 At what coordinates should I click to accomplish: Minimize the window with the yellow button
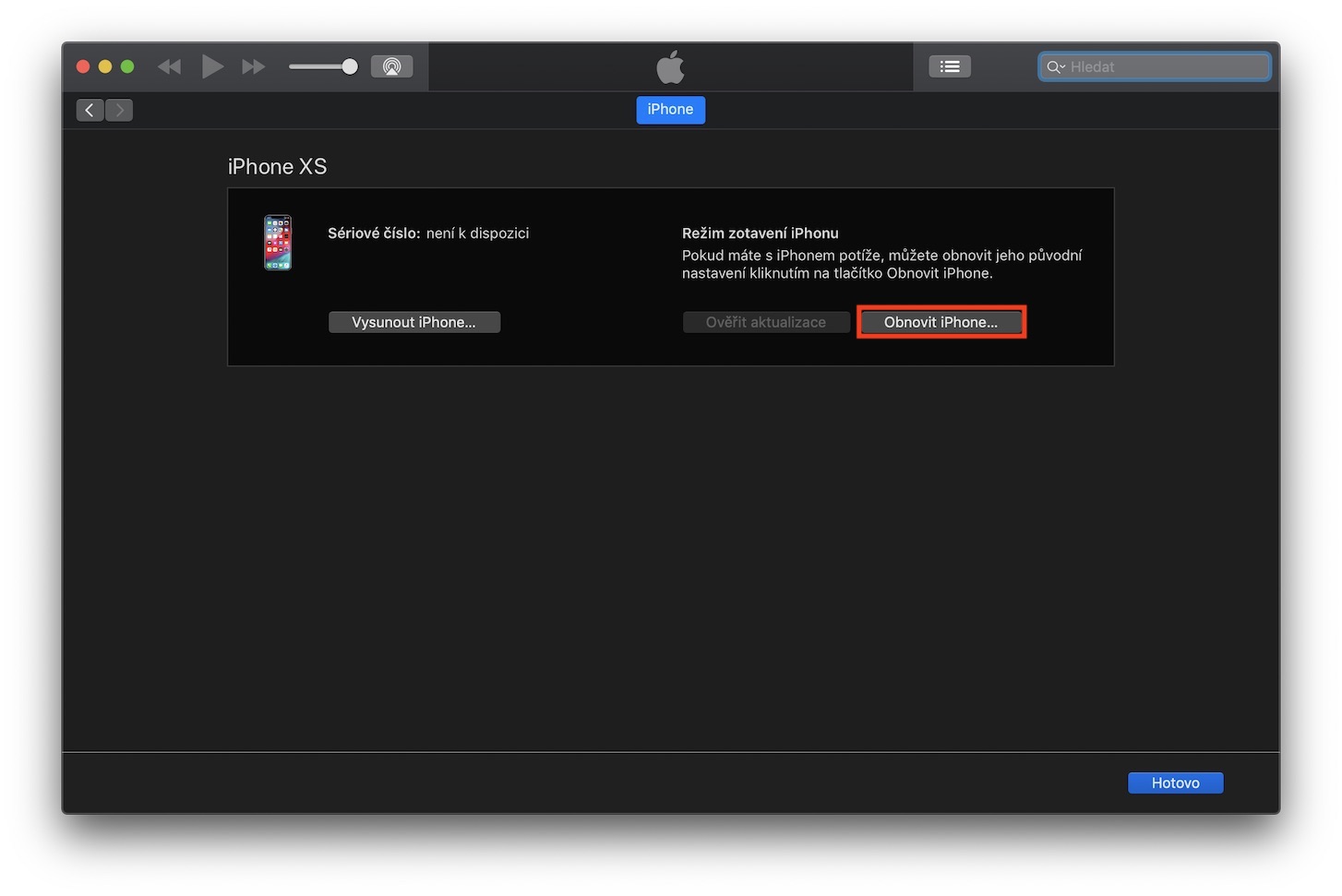(105, 66)
